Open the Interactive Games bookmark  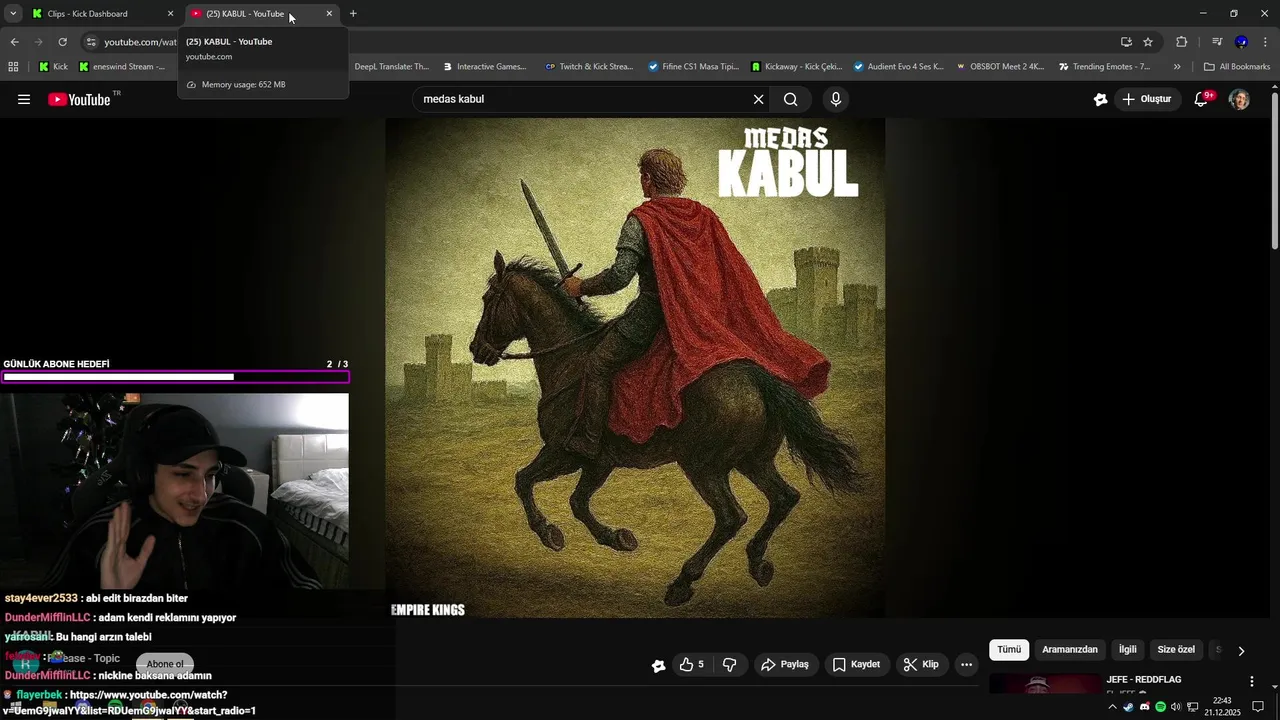tap(483, 67)
